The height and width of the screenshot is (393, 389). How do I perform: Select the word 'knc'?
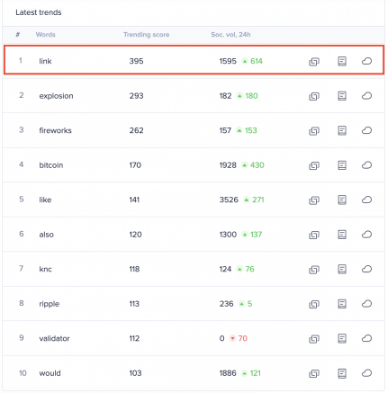pyautogui.click(x=45, y=269)
